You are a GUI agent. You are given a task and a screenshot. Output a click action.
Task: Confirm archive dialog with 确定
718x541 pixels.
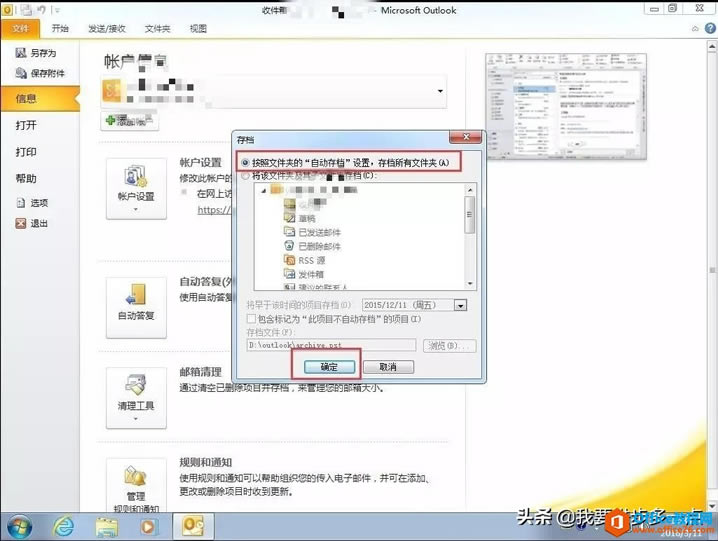pyautogui.click(x=329, y=367)
